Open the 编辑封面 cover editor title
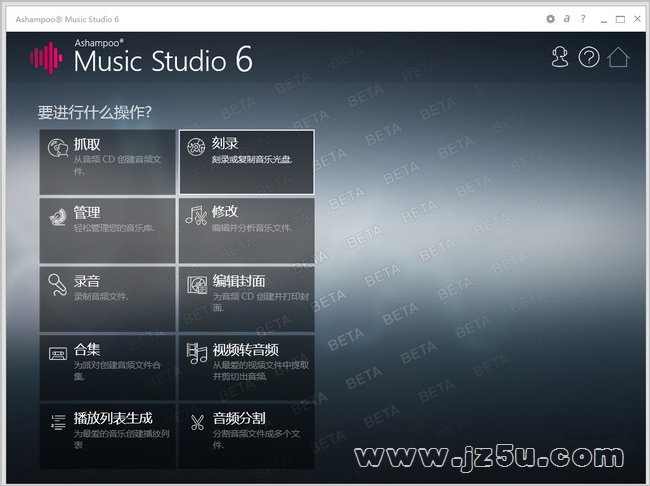650x486 pixels. 239,281
